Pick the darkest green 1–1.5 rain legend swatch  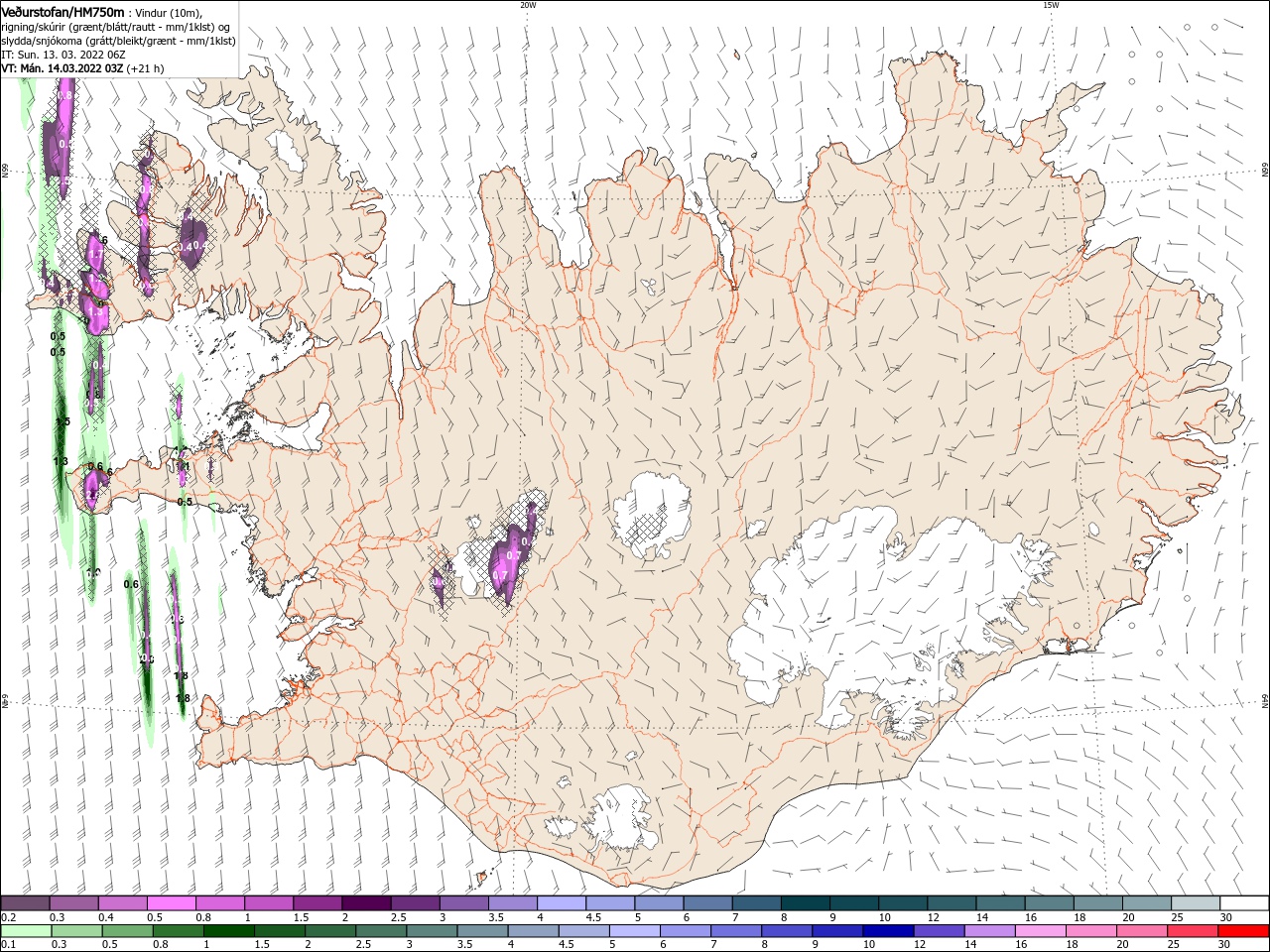click(x=229, y=931)
